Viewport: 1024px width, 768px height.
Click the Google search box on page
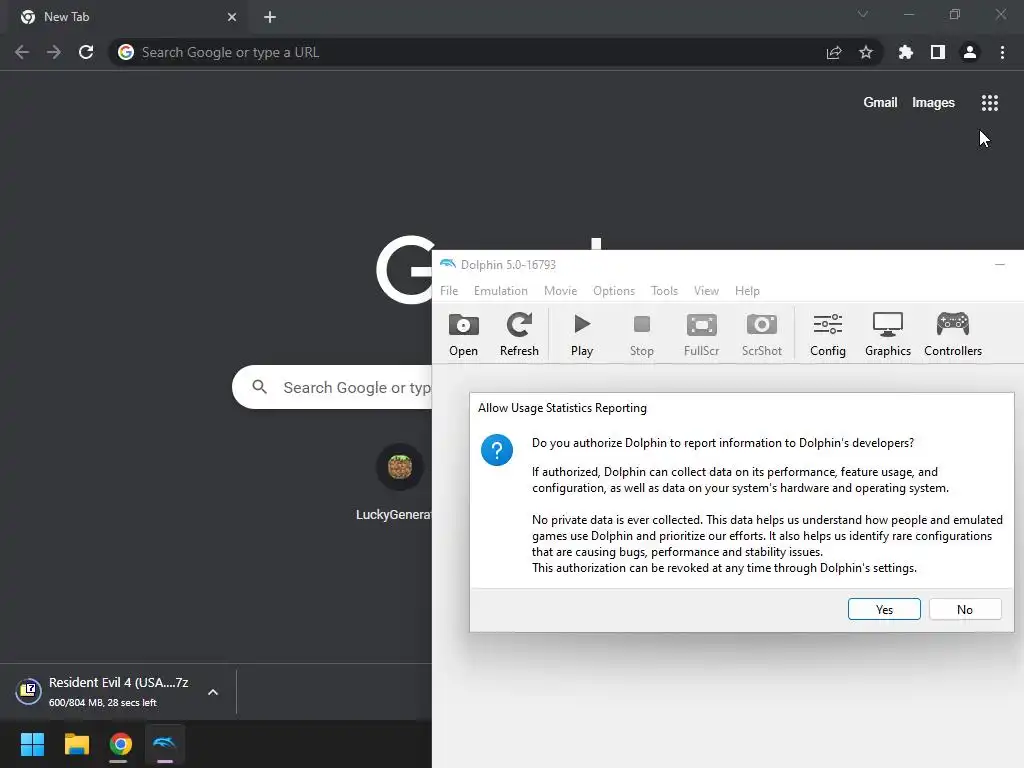coord(332,387)
